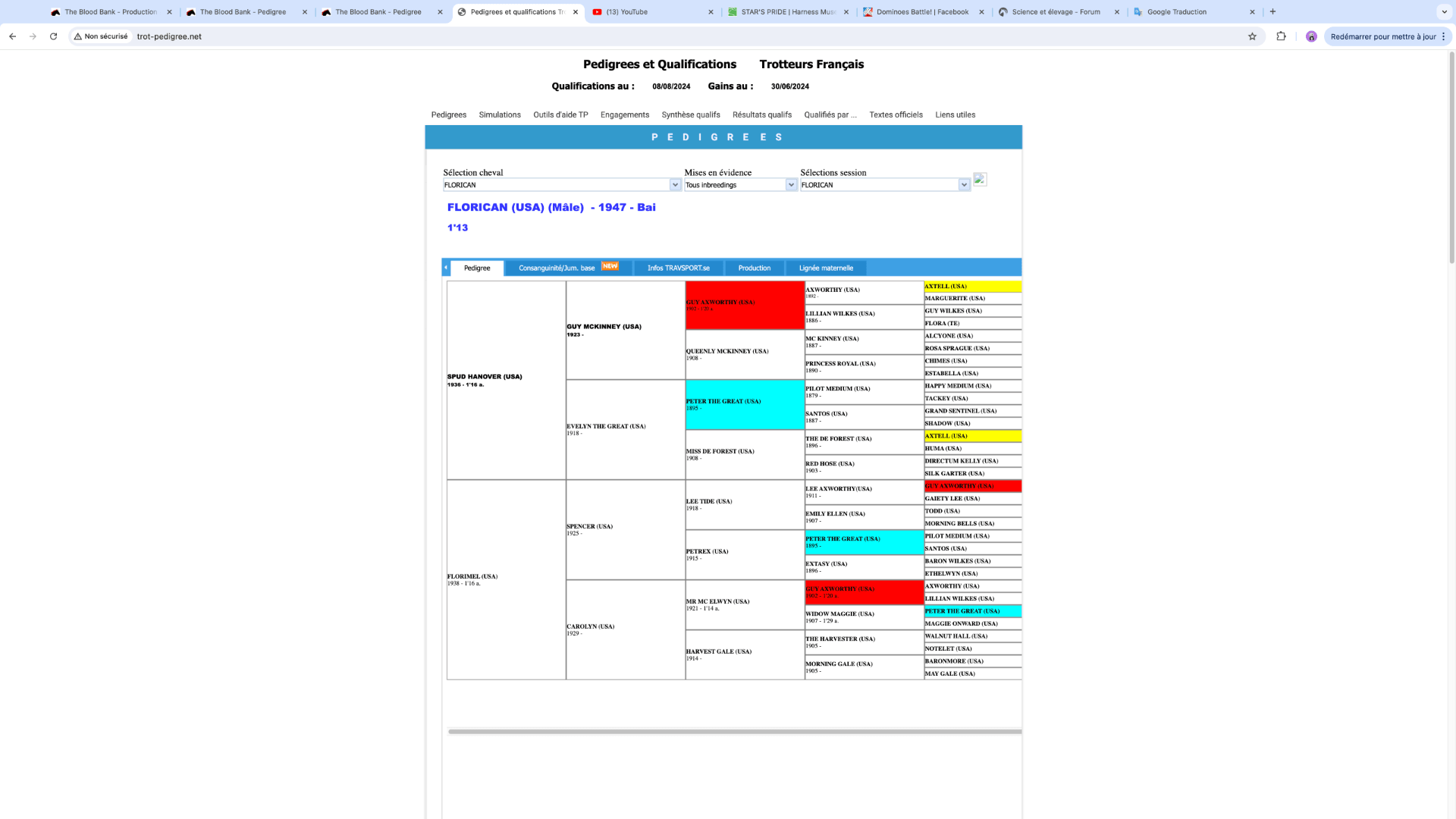Switch to The Blood Bank - Production tab
1456x819 pixels.
point(111,12)
